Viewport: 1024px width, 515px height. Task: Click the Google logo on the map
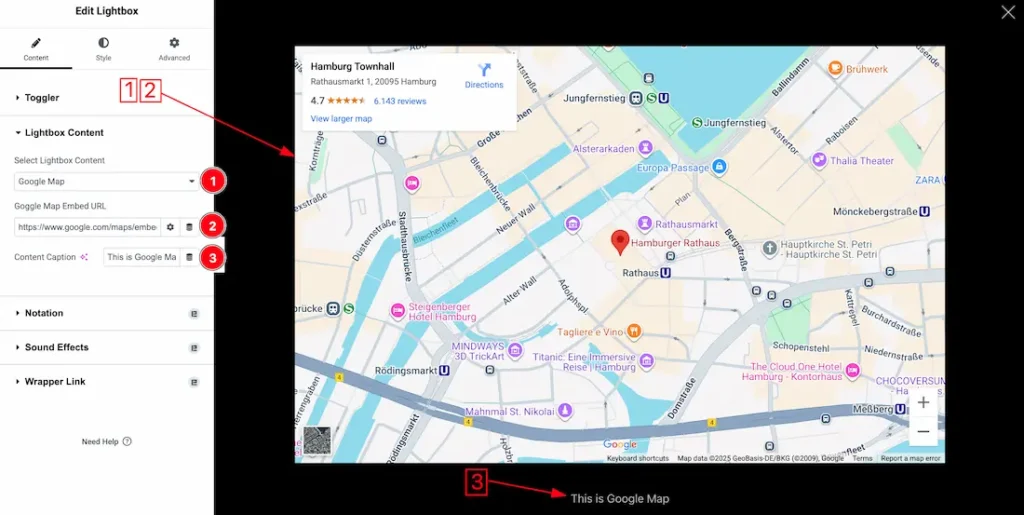coord(620,445)
